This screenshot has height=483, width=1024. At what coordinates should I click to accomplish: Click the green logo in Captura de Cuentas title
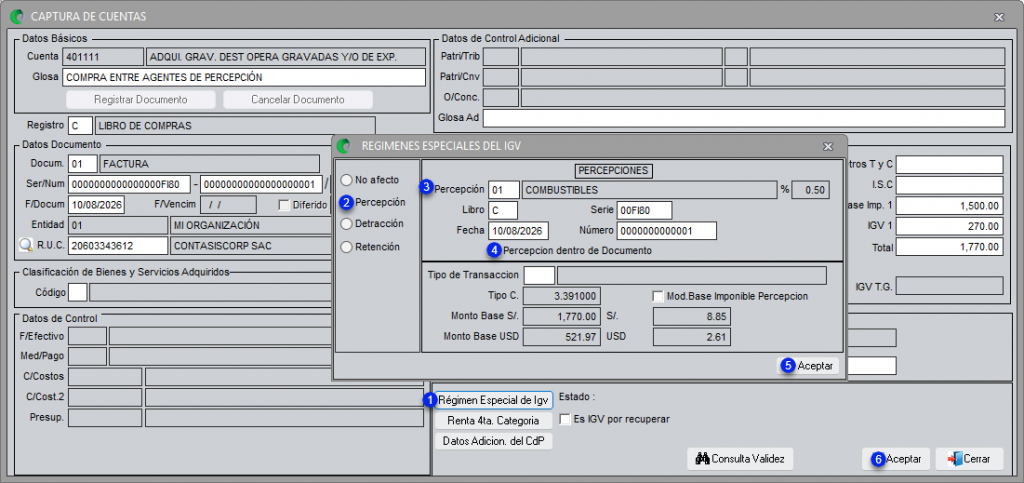18,16
